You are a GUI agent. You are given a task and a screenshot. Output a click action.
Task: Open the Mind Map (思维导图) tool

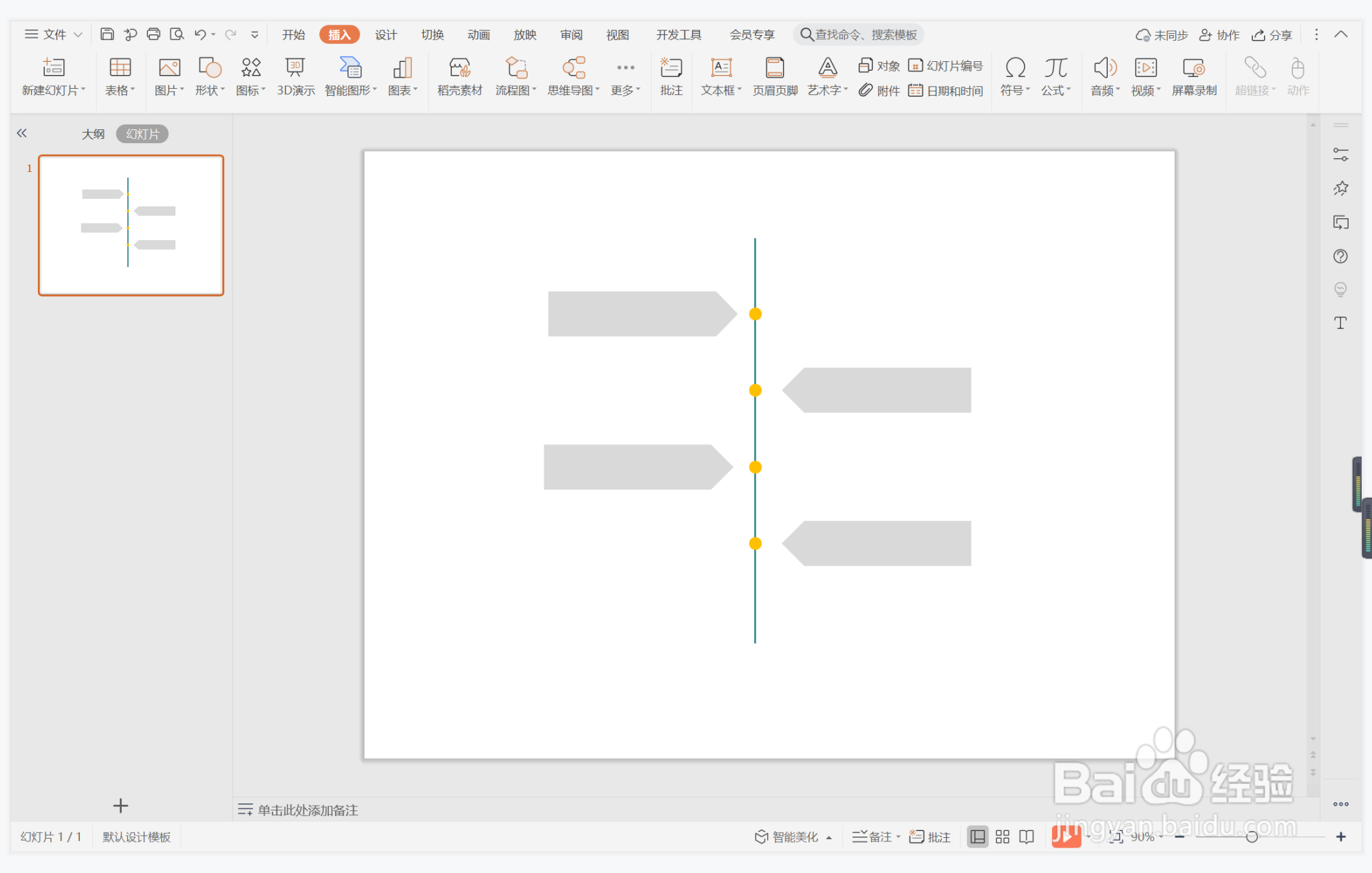tap(572, 76)
